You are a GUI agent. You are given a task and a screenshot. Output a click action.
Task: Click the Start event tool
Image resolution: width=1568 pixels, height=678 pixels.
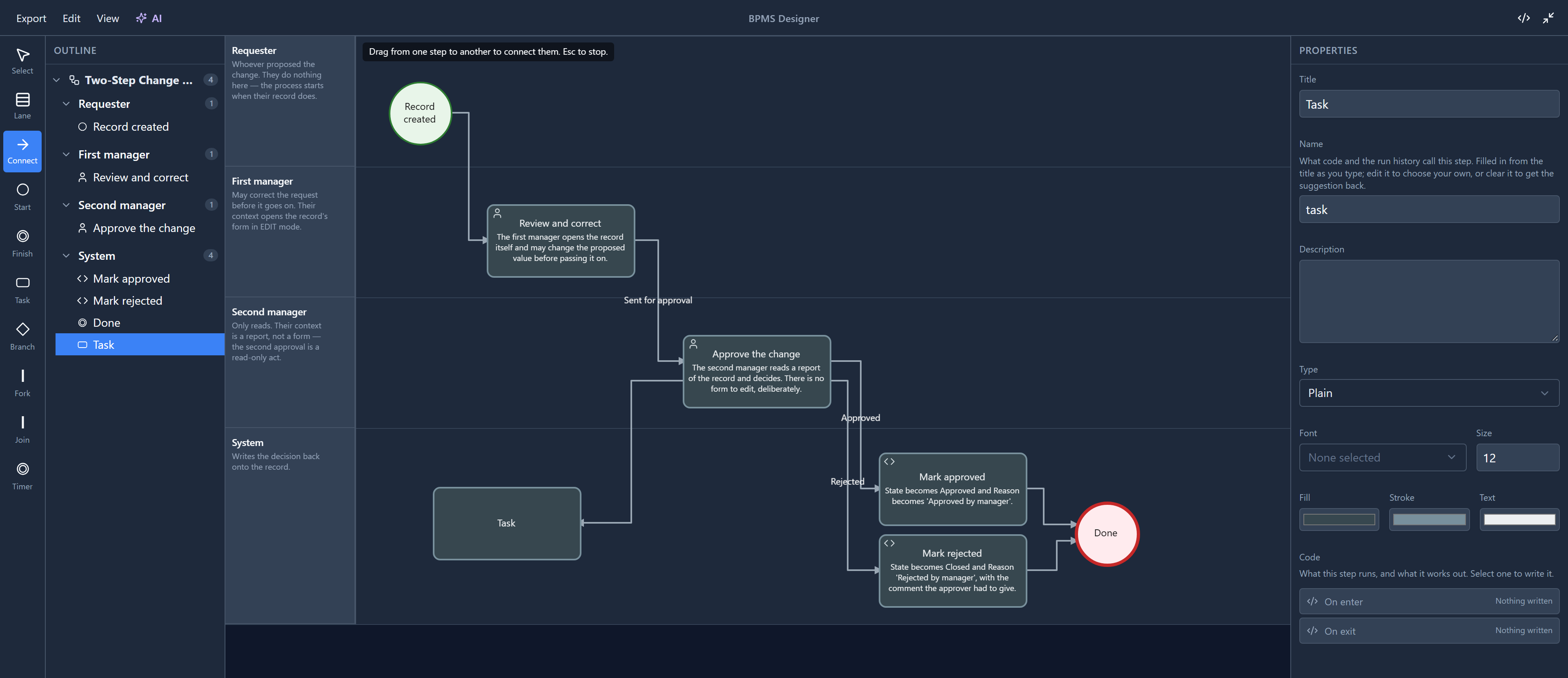tap(22, 196)
